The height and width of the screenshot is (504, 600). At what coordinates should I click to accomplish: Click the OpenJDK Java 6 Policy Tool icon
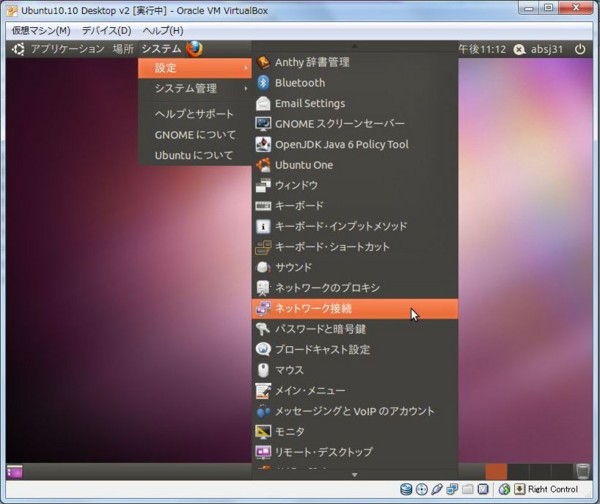pyautogui.click(x=263, y=144)
